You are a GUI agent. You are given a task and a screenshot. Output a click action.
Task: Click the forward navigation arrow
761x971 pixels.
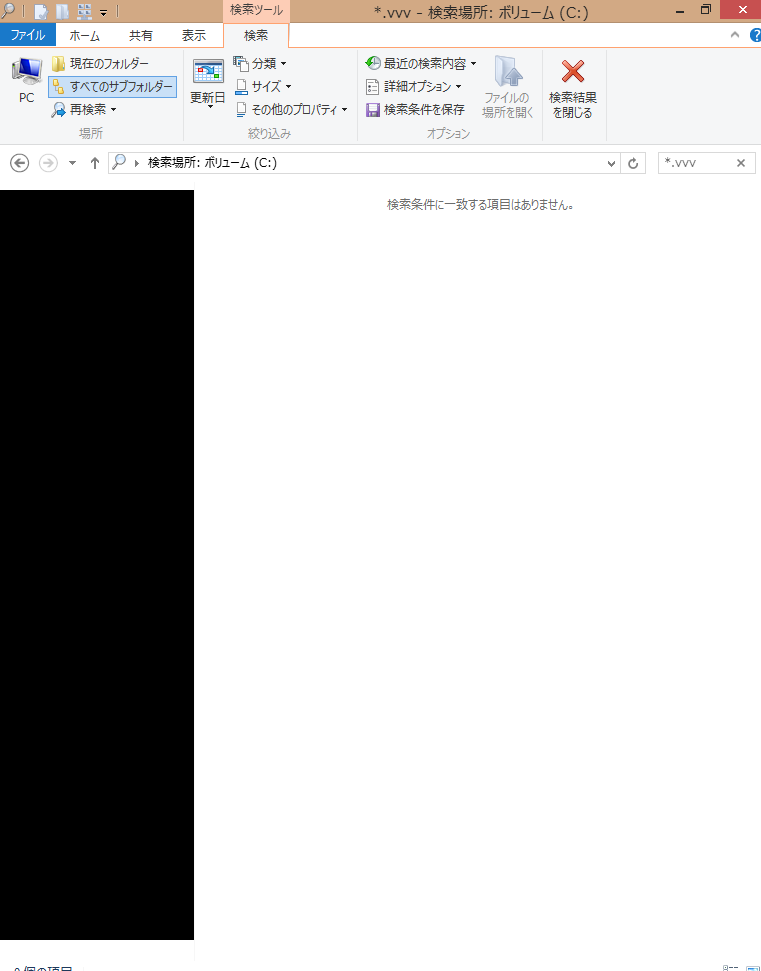(x=48, y=163)
